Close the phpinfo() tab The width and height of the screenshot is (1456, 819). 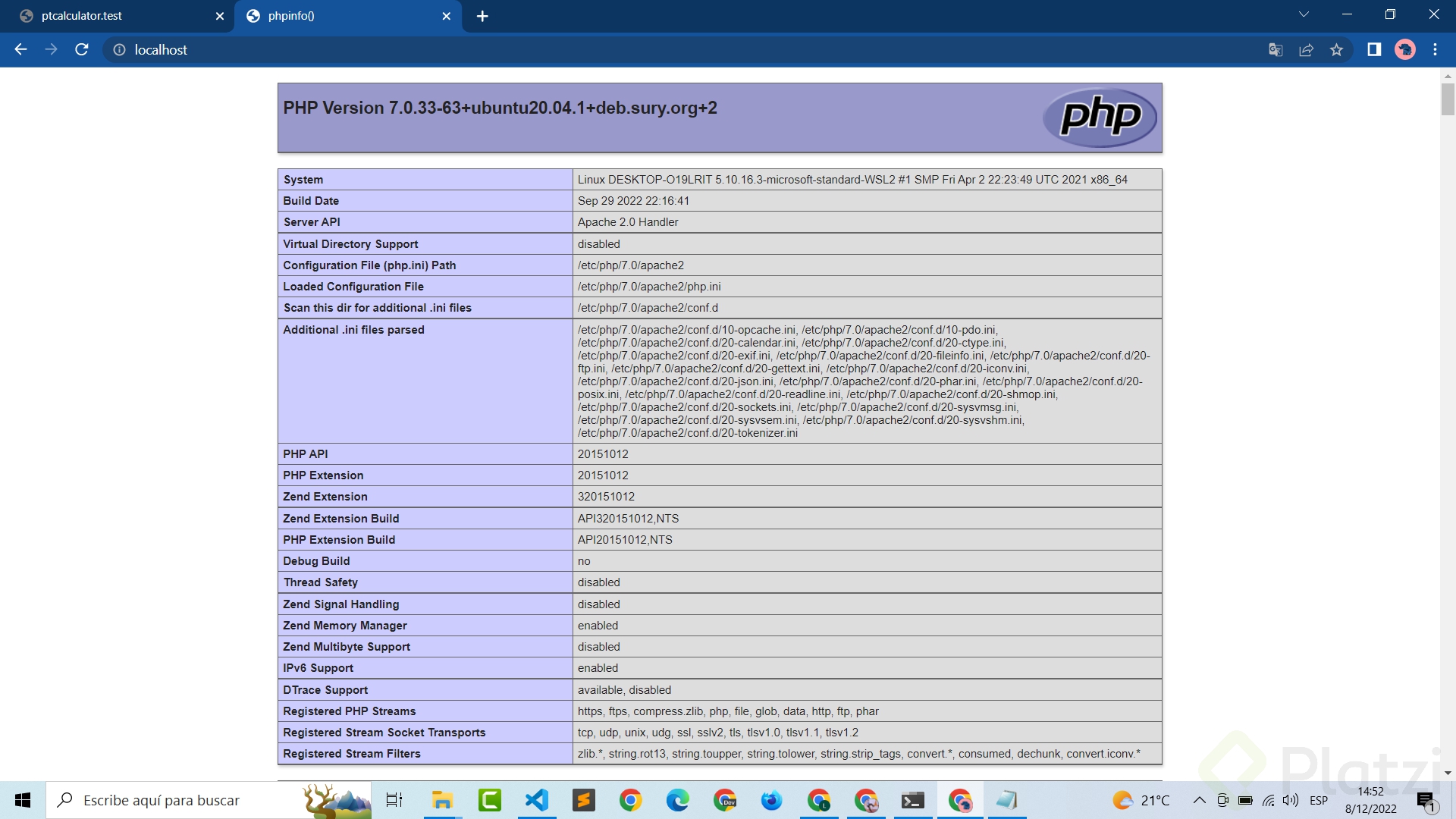(446, 16)
